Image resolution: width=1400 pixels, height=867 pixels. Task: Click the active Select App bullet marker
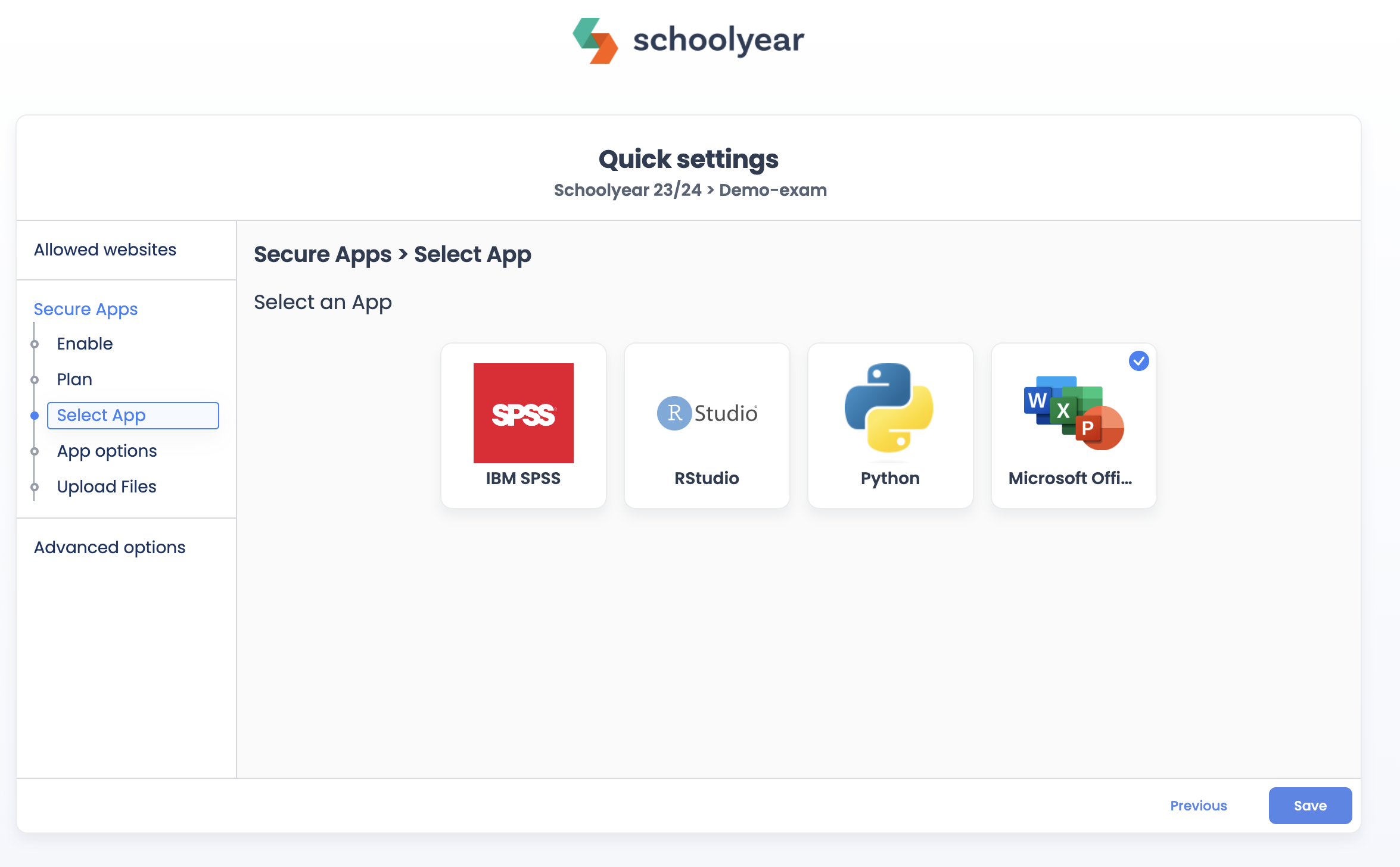35,416
